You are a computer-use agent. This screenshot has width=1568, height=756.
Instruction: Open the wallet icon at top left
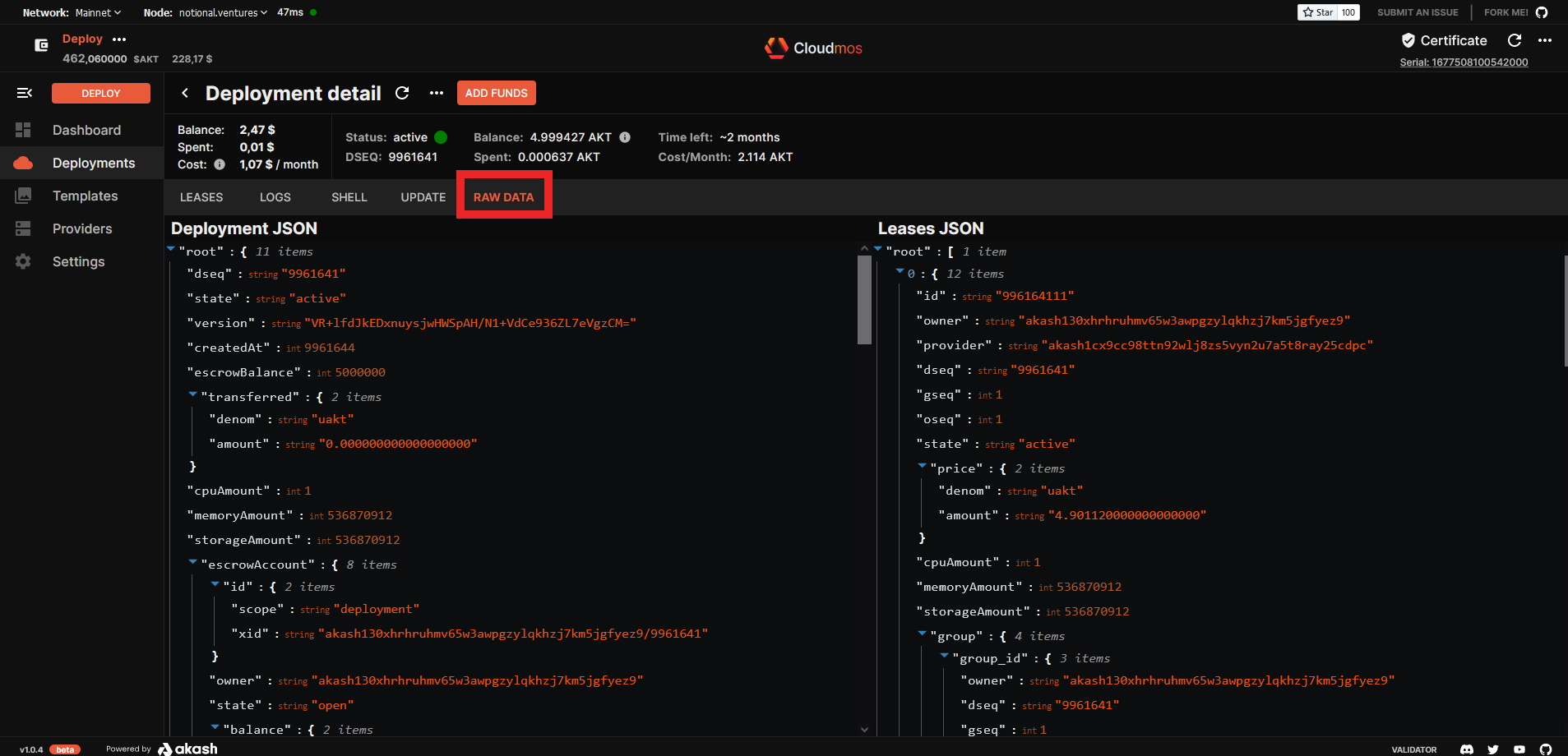(x=41, y=45)
